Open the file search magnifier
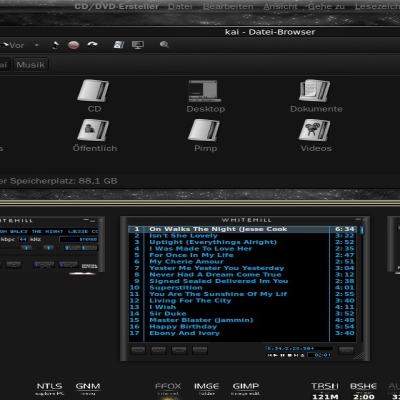The width and height of the screenshot is (400, 400). pyautogui.click(x=164, y=45)
